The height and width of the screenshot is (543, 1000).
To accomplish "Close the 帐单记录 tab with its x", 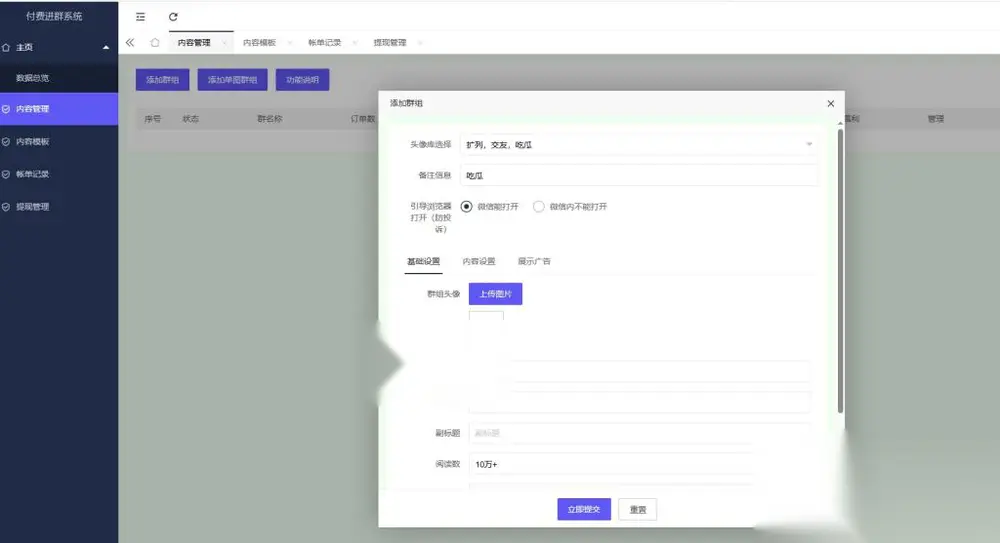I will (355, 43).
